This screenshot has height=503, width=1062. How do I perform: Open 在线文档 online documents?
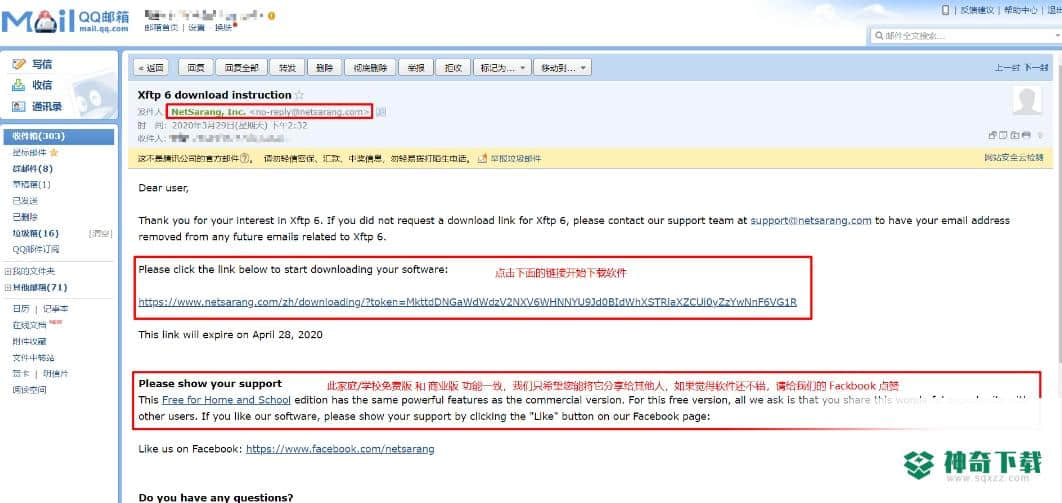[29, 325]
